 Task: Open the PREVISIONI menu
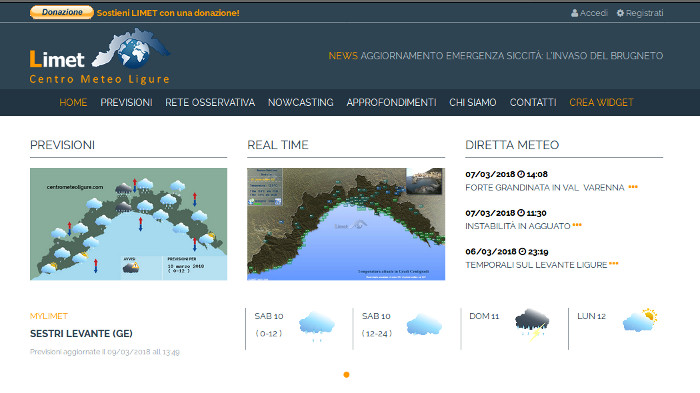coord(126,102)
